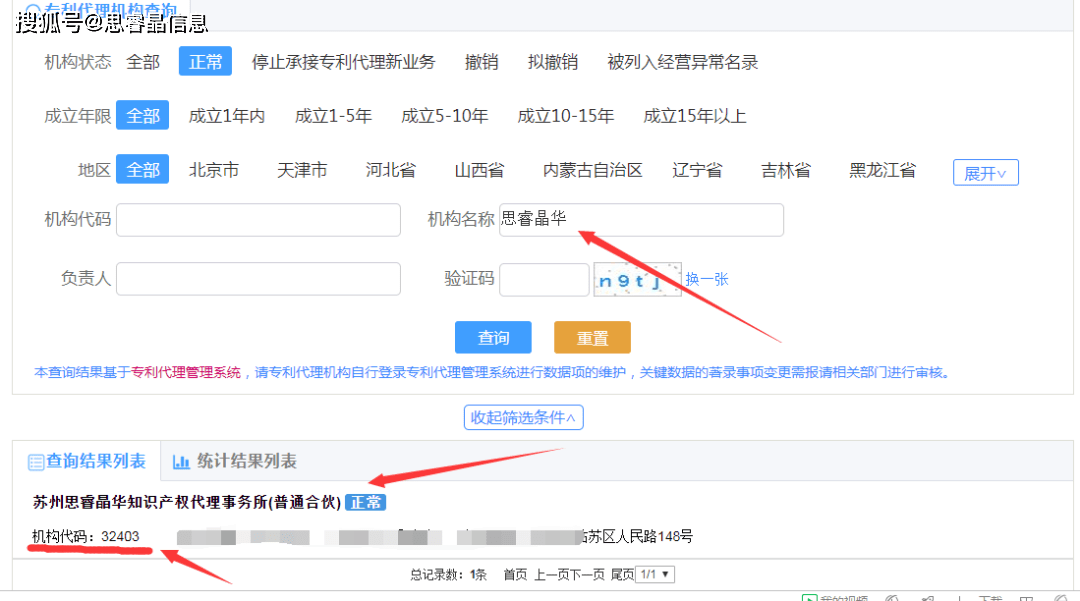Select 正常 under 机构状态
Screen dimensions: 1080x601
[205, 62]
